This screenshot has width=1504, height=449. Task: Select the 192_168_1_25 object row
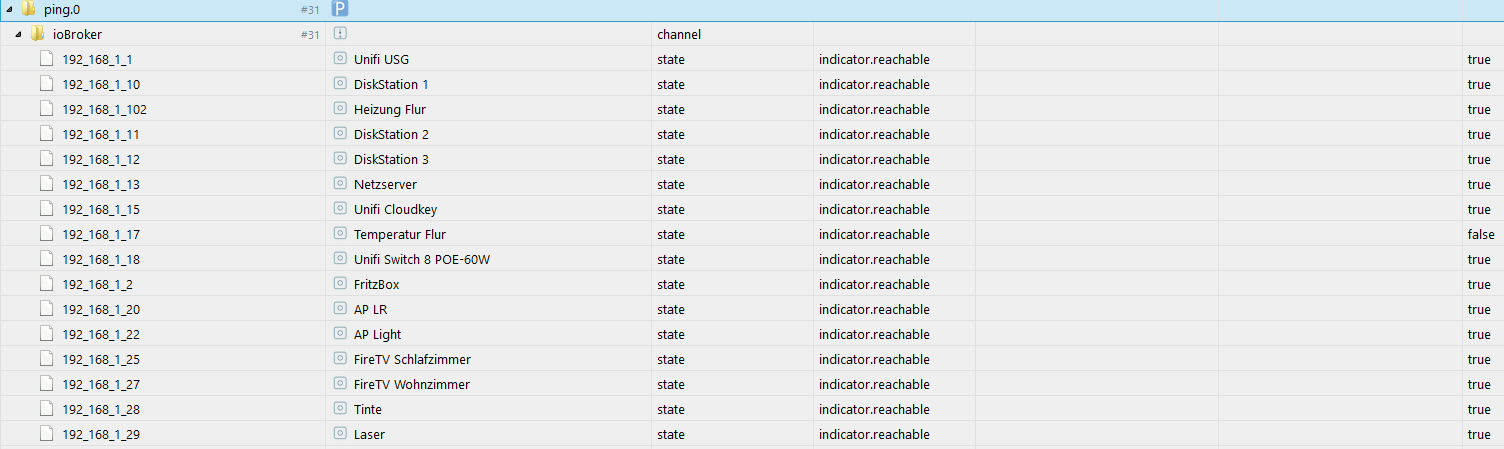point(101,359)
